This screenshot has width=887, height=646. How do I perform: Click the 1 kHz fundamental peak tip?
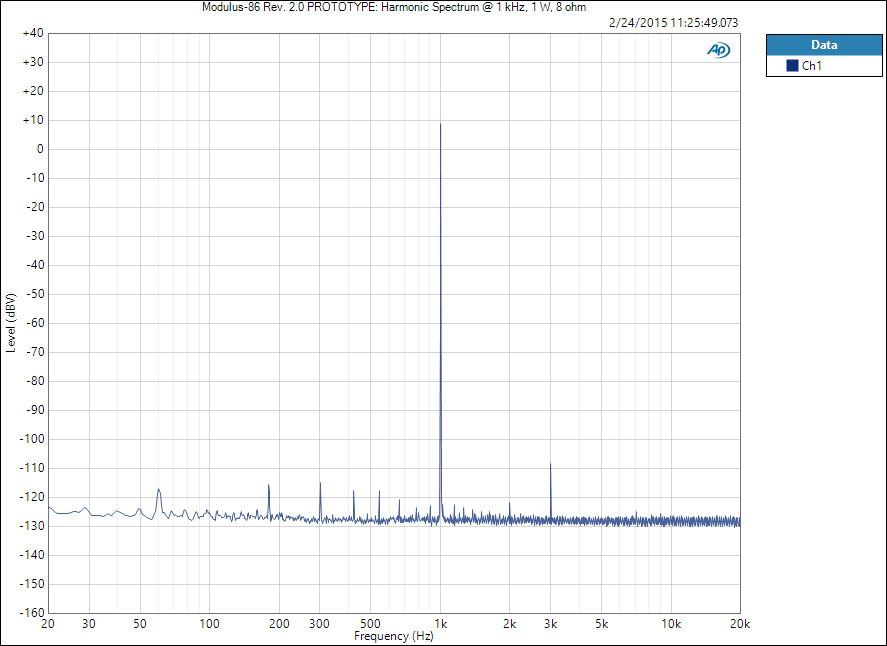(x=441, y=124)
